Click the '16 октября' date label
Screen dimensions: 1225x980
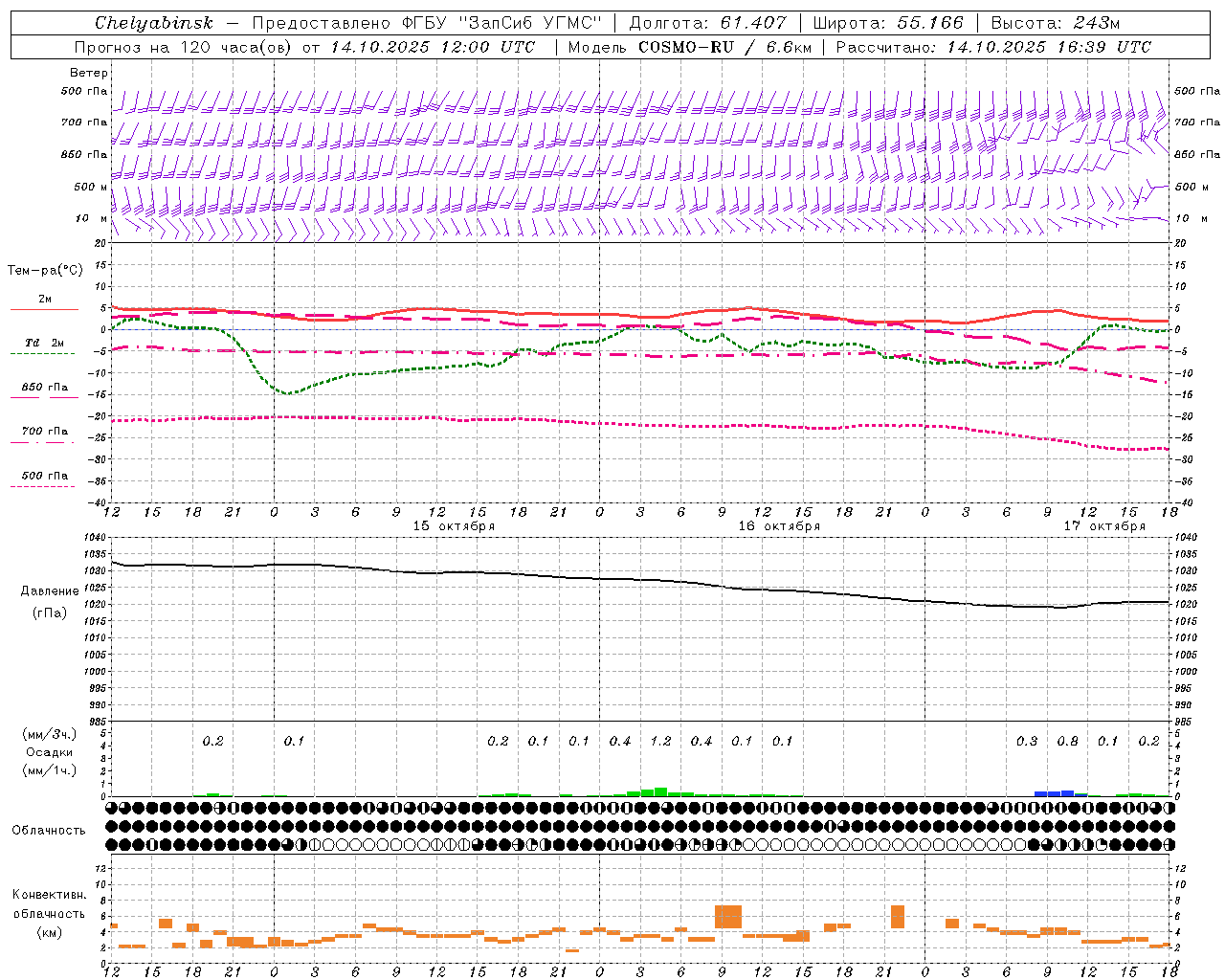coord(779,526)
